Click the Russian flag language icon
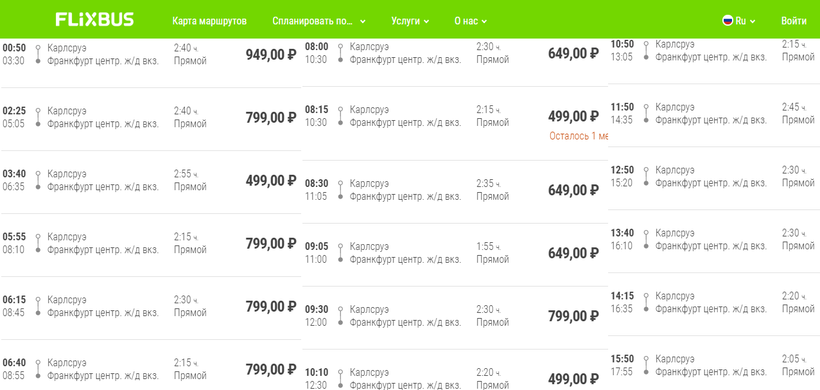 (x=727, y=21)
